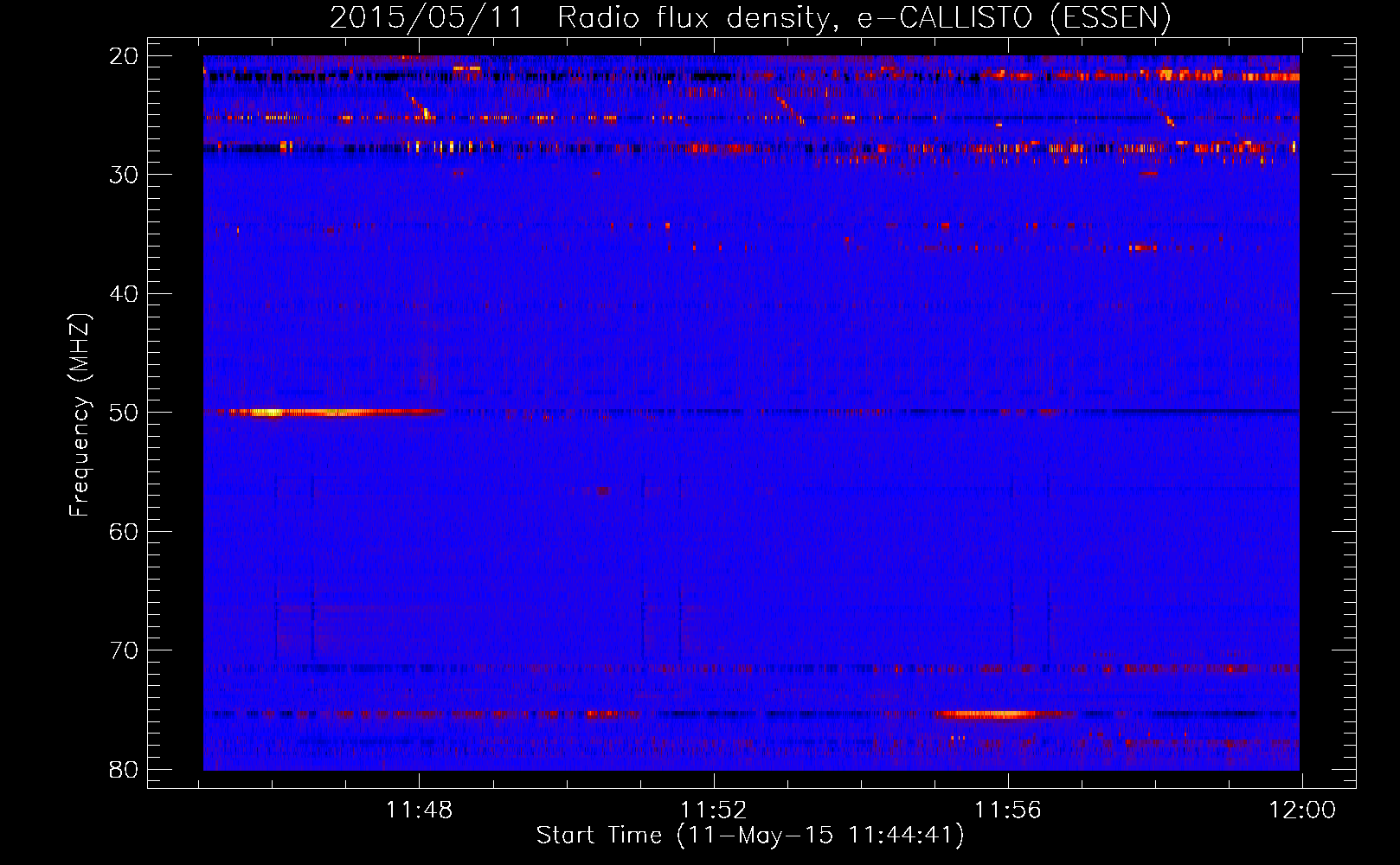This screenshot has height=865, width=1400.
Task: Click the 11:52 time tick label
Action: 713,811
